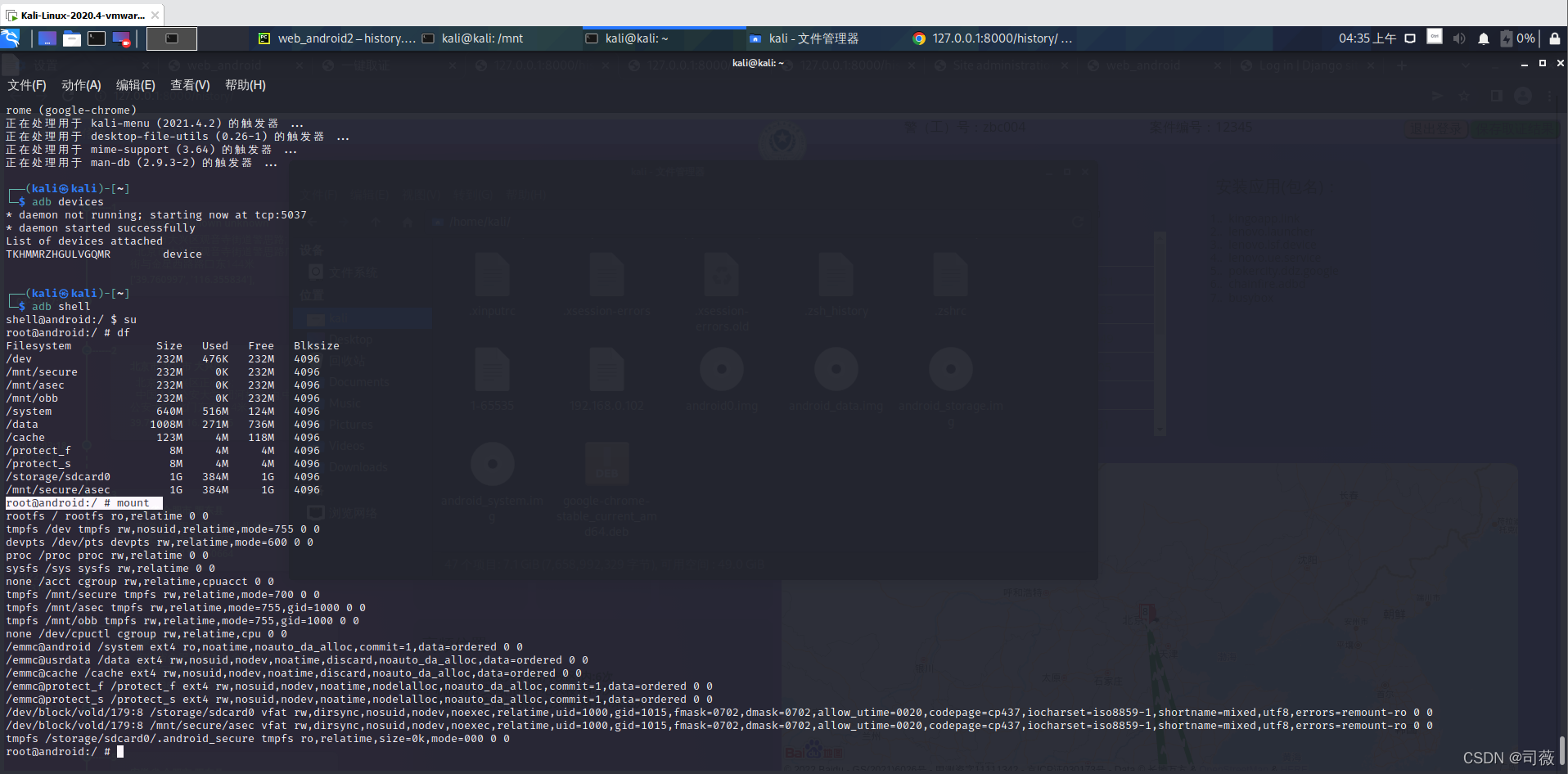1568x774 pixels.
Task: Open the 04:35 上午 clock
Action: 1367,38
